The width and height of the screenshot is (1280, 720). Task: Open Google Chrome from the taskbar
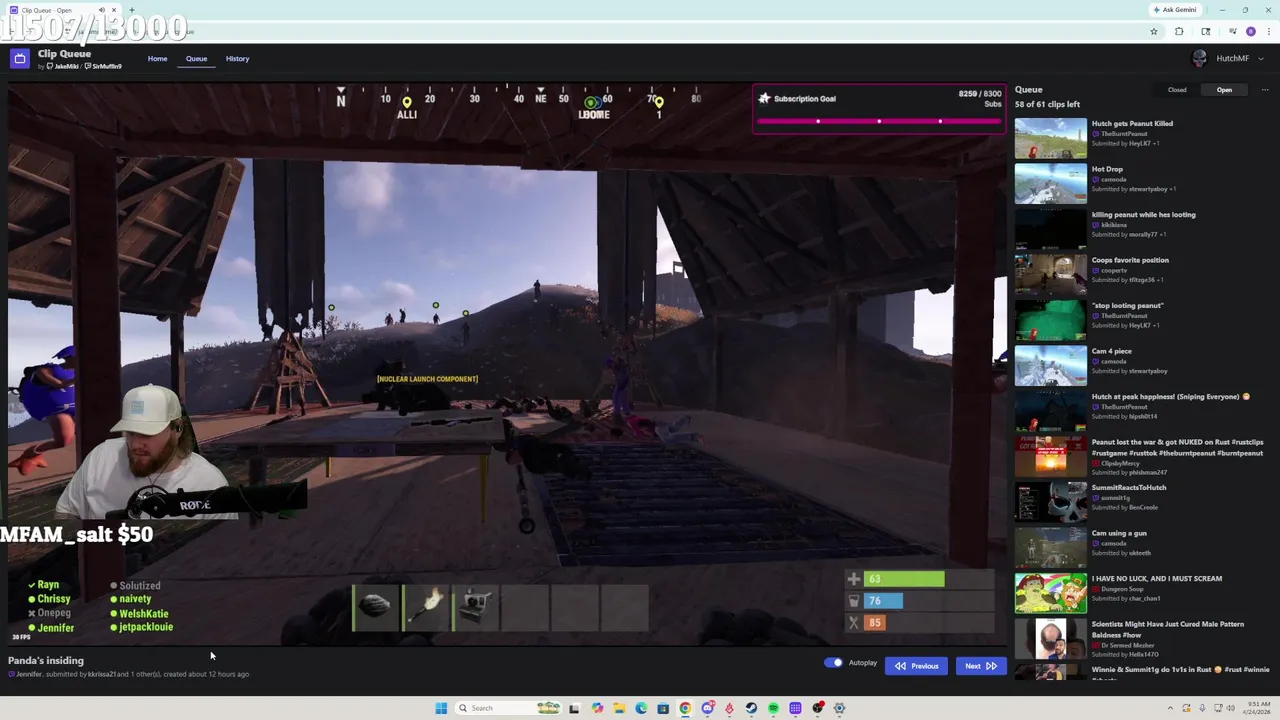coord(685,708)
